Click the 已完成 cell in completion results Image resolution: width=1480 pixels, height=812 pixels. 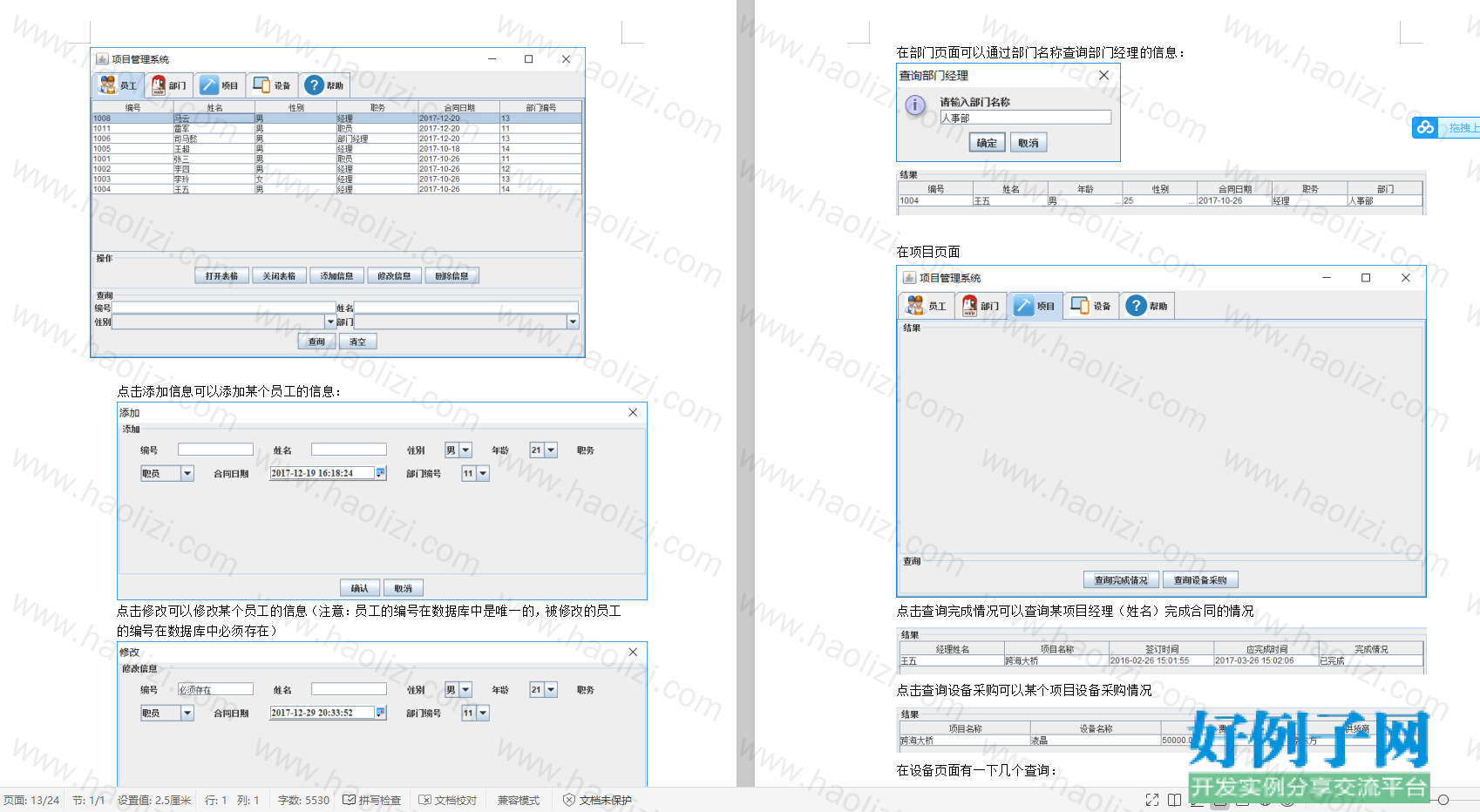[x=1371, y=661]
